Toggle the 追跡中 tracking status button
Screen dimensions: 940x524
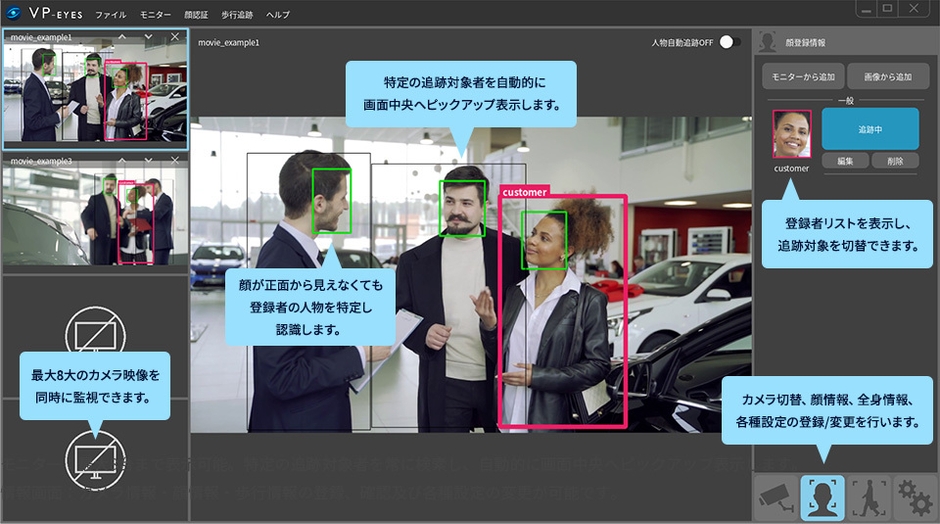pyautogui.click(x=869, y=130)
